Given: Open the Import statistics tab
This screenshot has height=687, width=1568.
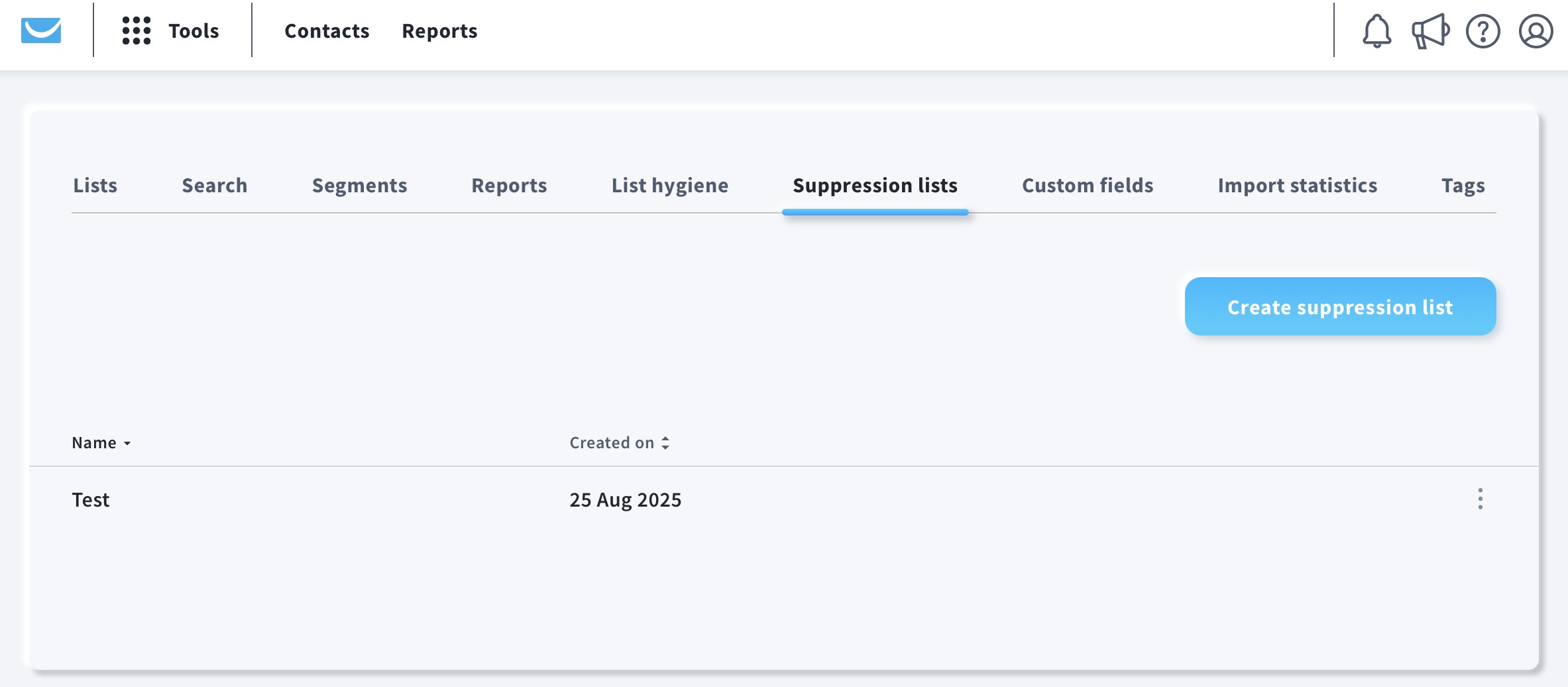Looking at the screenshot, I should coord(1297,185).
